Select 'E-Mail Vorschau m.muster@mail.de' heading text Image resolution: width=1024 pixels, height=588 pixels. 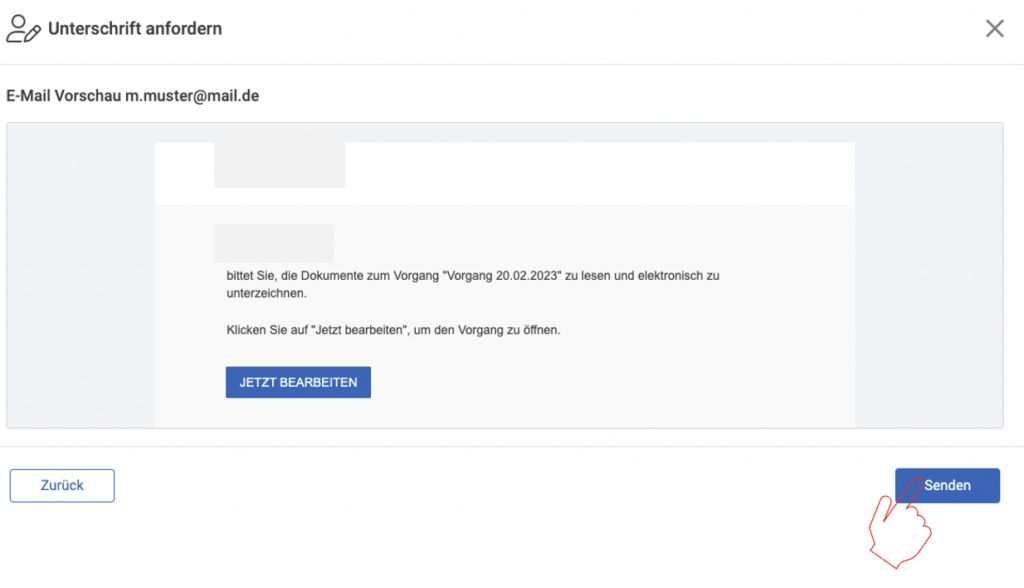[x=133, y=96]
